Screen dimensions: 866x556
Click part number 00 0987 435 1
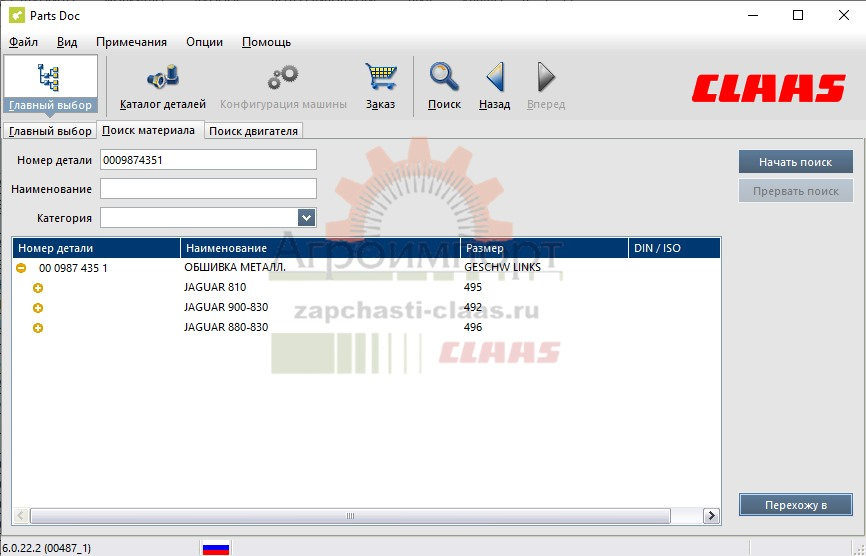point(73,268)
